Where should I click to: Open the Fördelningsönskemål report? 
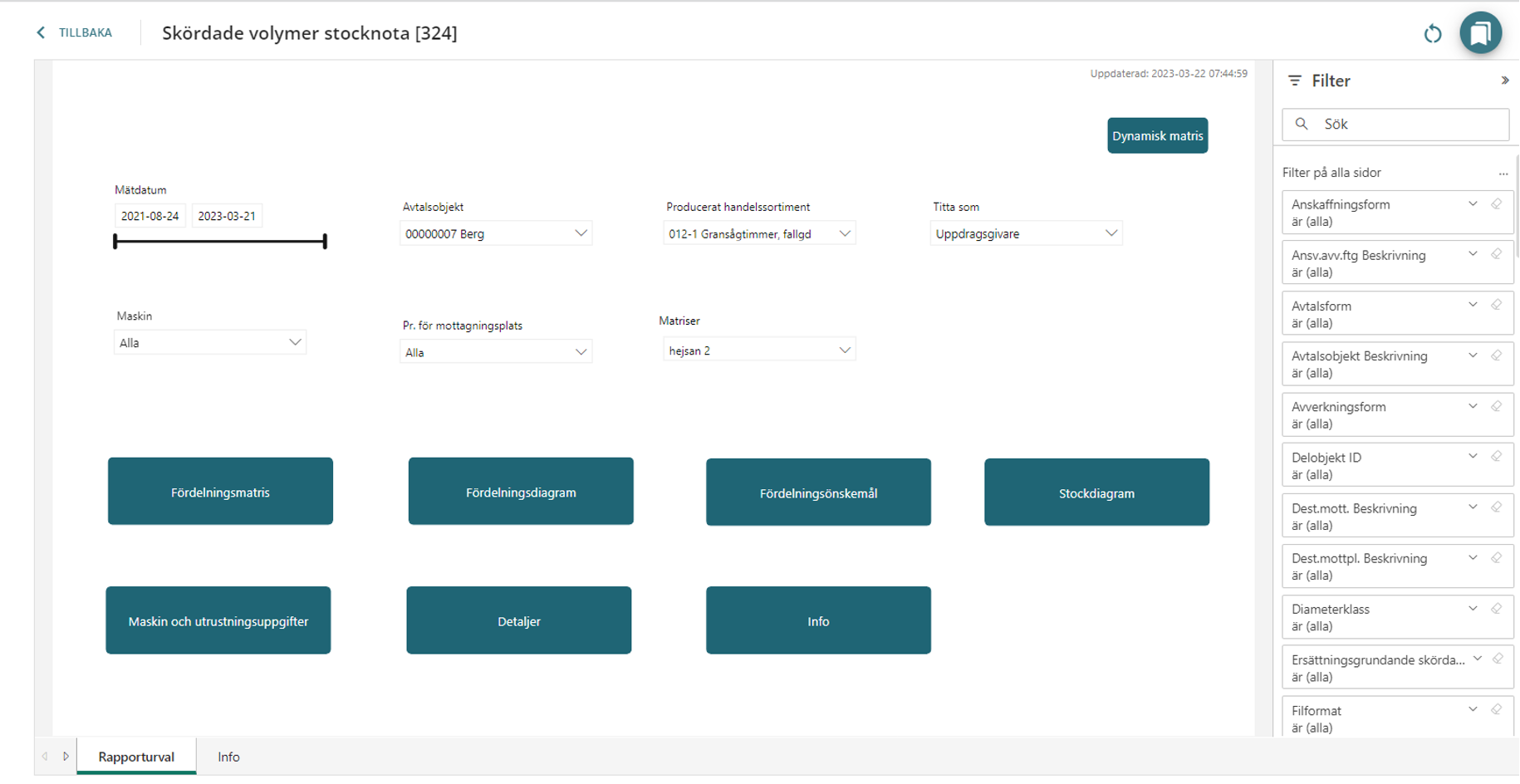tap(818, 492)
